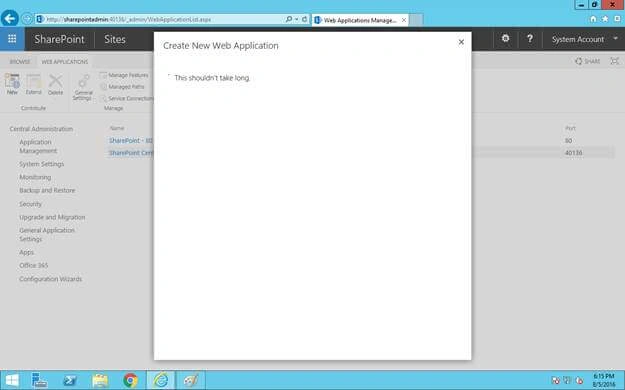Click the browser home icon

pos(593,19)
